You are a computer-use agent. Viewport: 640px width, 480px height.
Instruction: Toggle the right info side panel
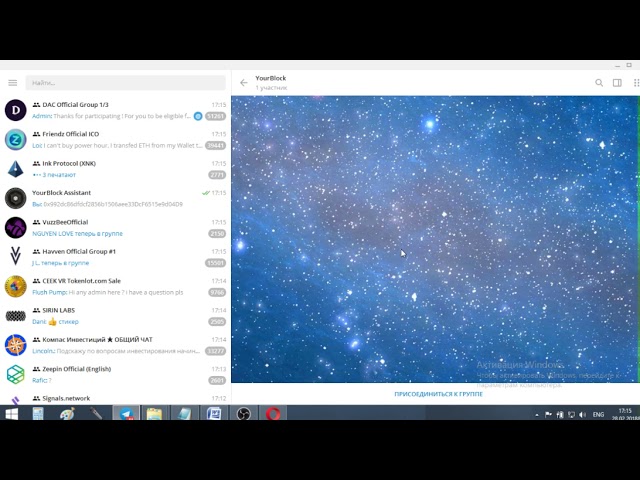coord(617,83)
